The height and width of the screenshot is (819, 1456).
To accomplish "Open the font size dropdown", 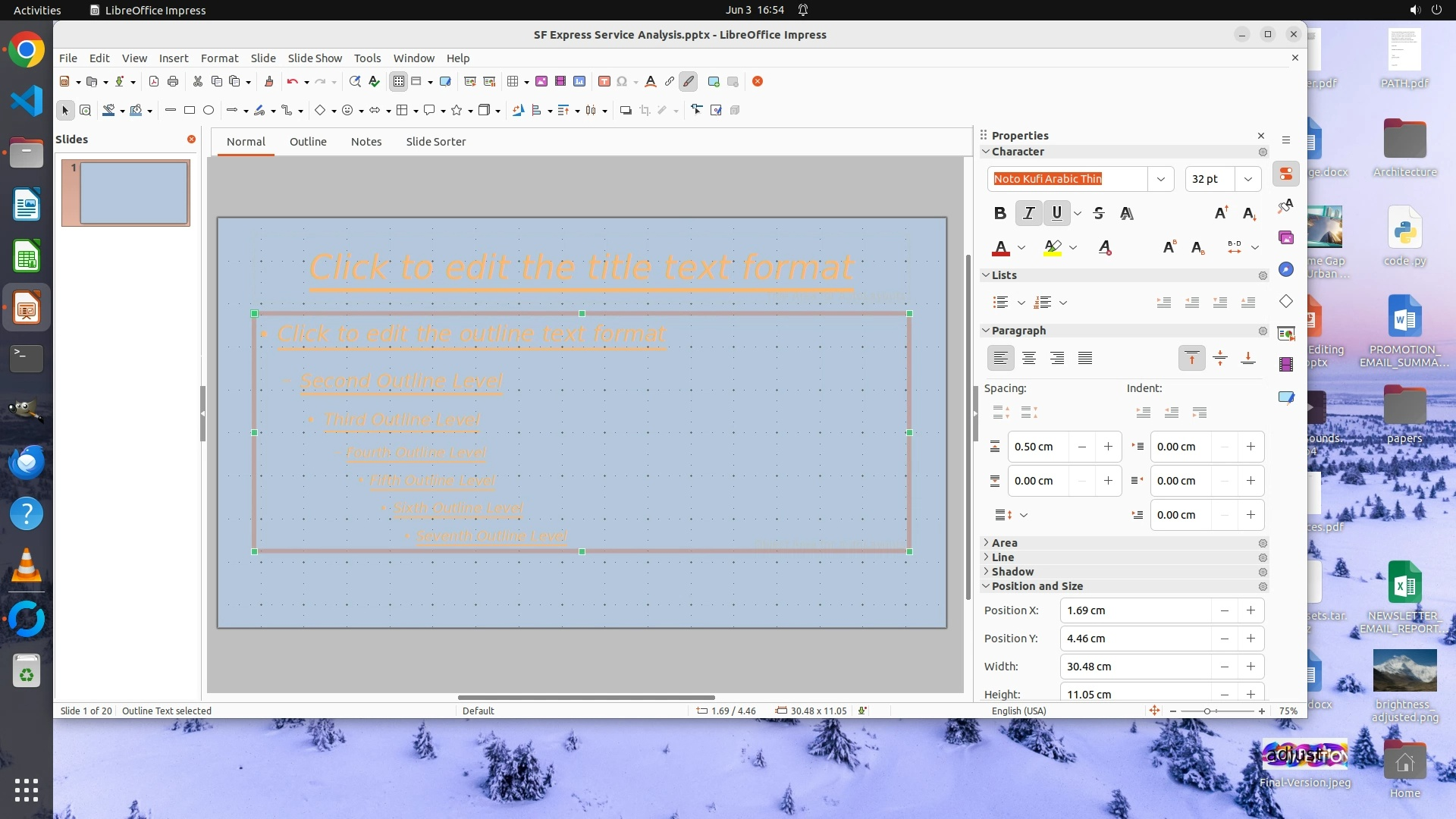I will point(1247,179).
